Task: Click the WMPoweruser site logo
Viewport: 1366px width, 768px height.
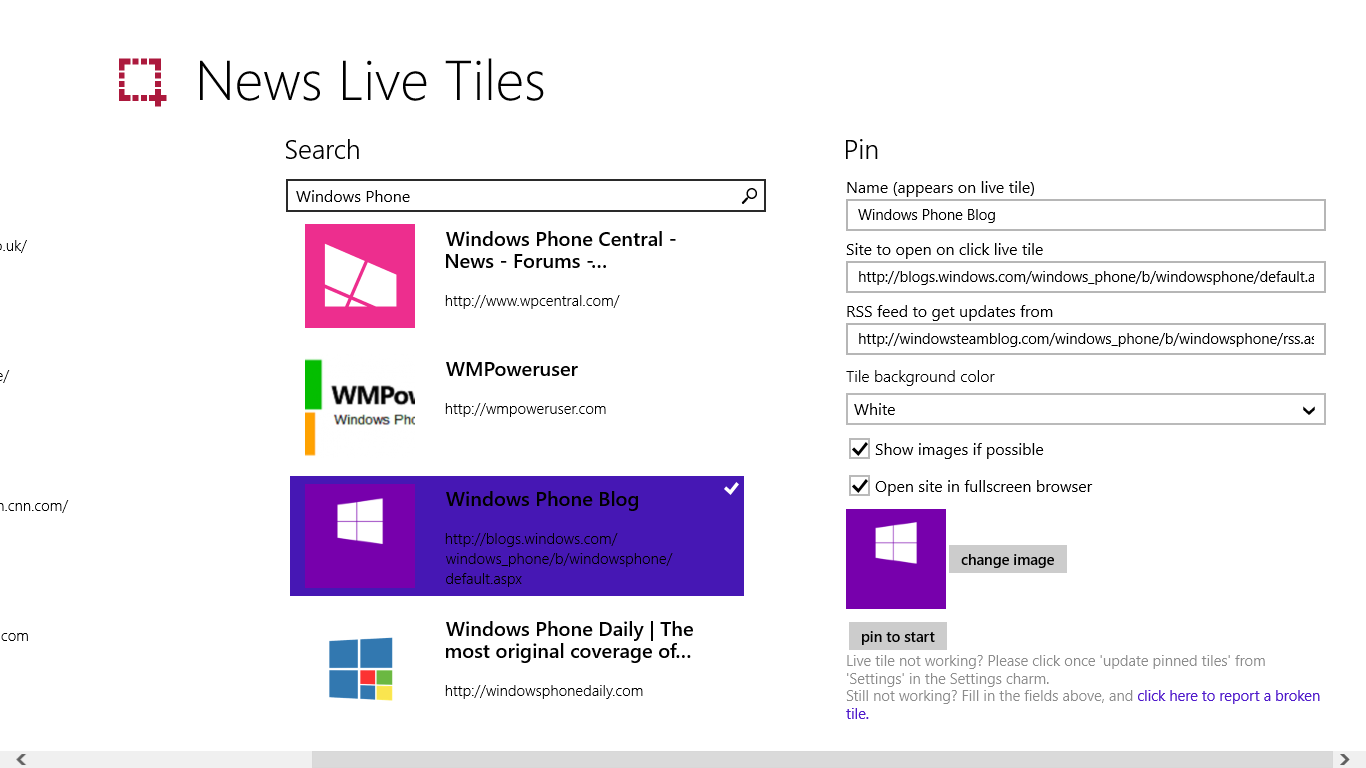Action: (x=360, y=406)
